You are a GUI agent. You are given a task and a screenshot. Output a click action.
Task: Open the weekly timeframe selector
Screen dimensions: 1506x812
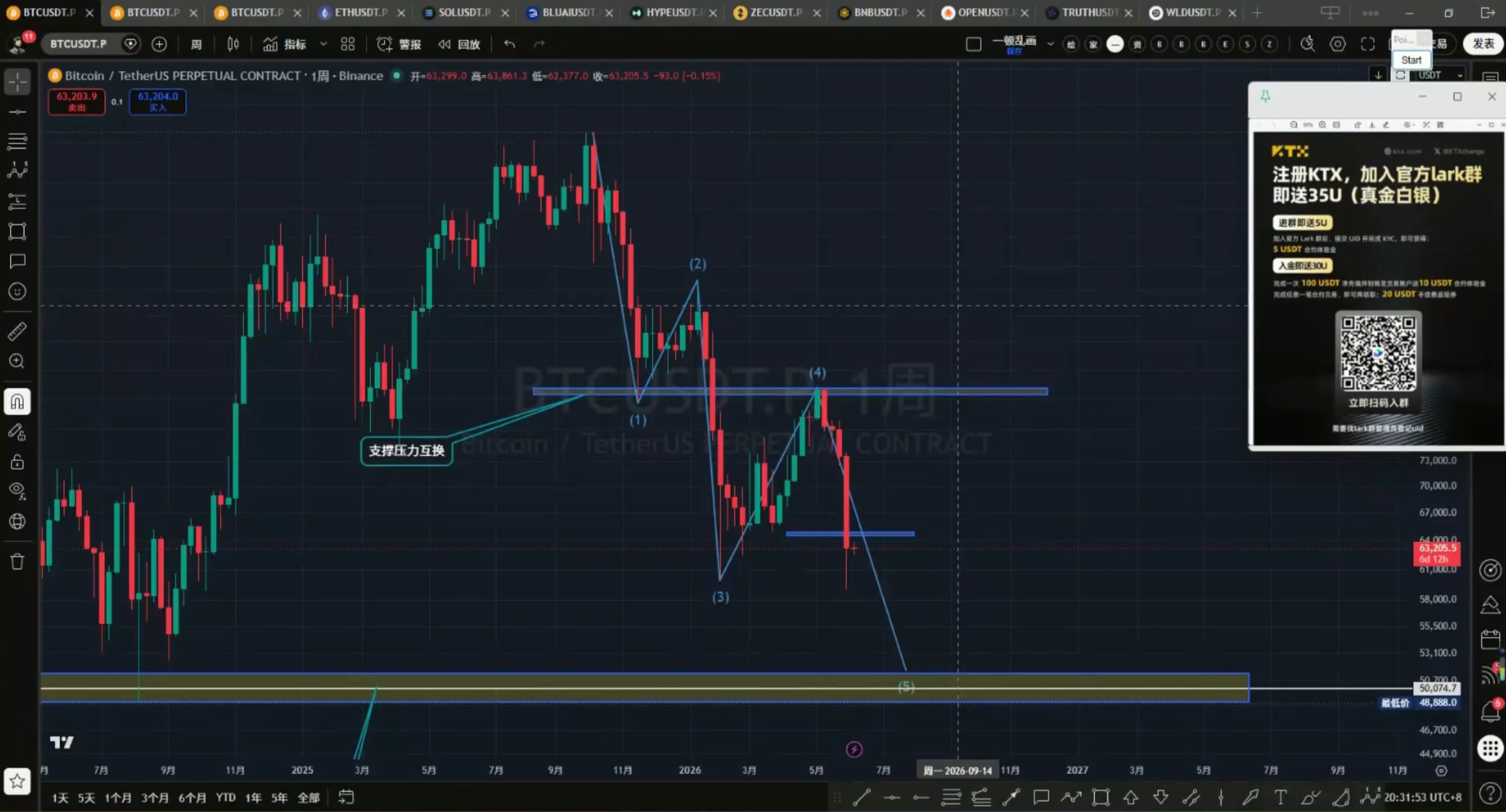196,44
